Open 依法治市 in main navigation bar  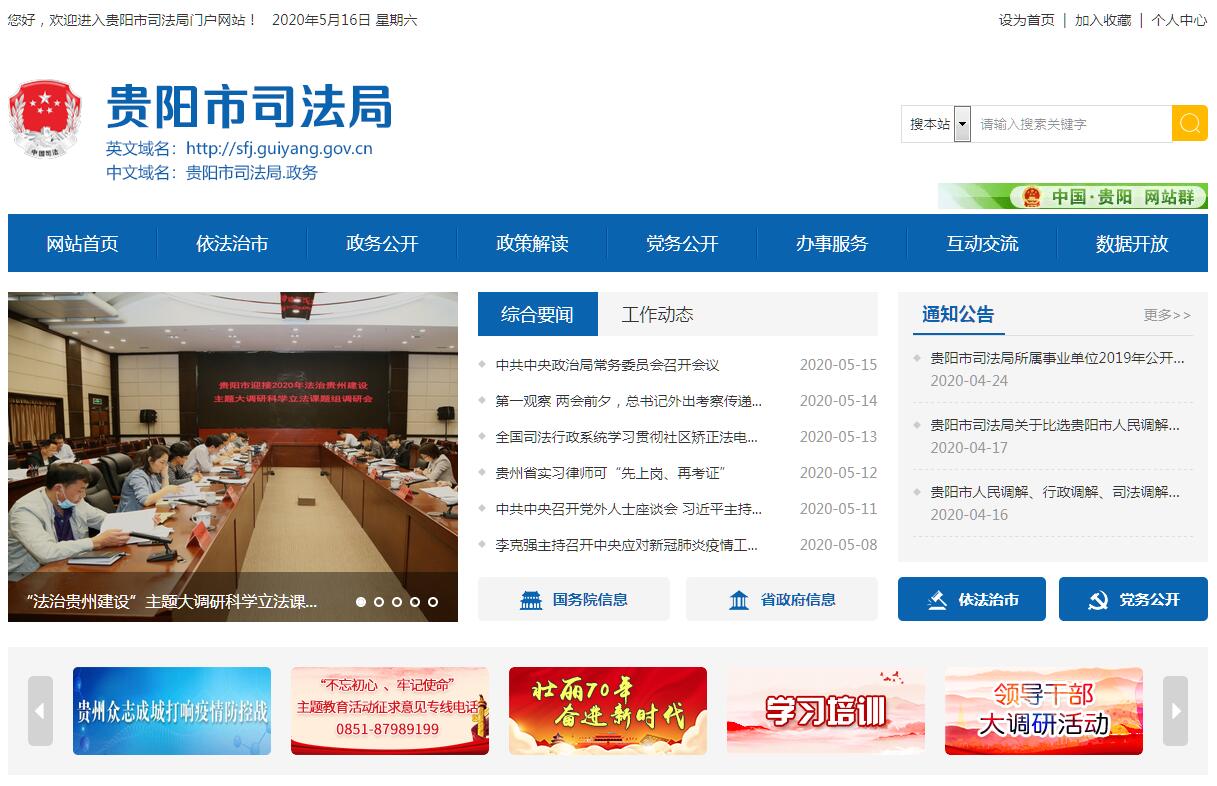232,243
